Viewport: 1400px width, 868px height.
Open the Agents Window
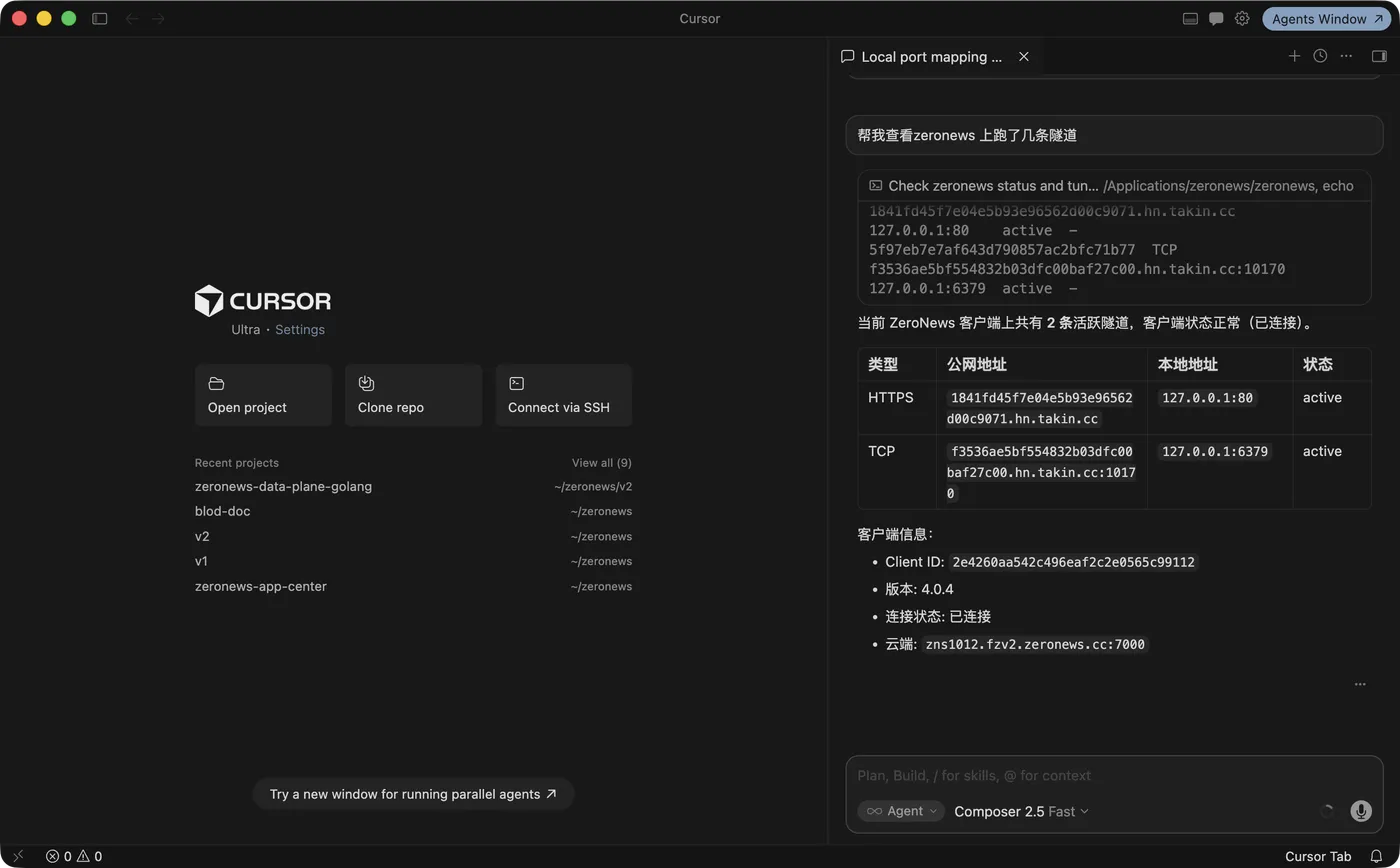coord(1327,18)
